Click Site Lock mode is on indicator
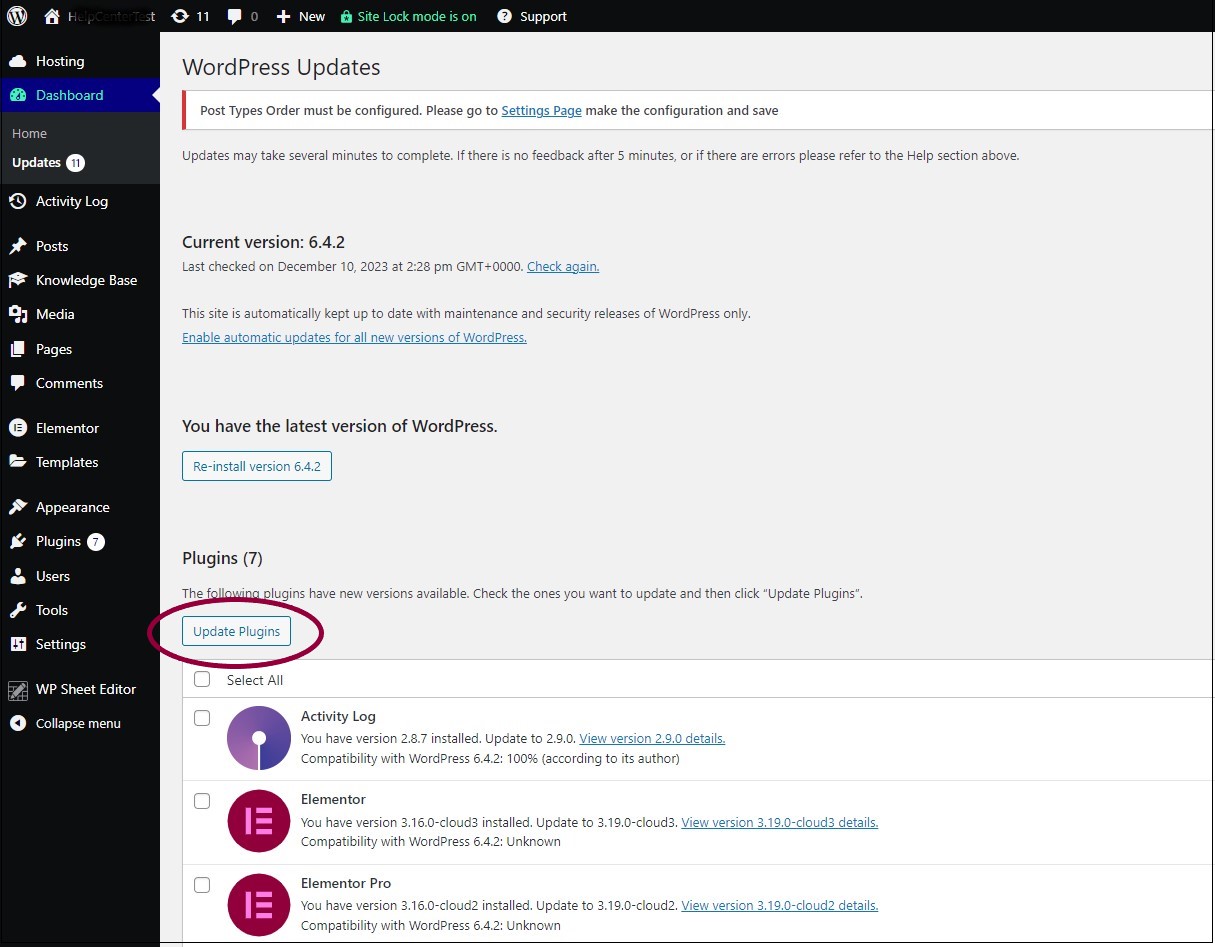1215x947 pixels. tap(408, 16)
